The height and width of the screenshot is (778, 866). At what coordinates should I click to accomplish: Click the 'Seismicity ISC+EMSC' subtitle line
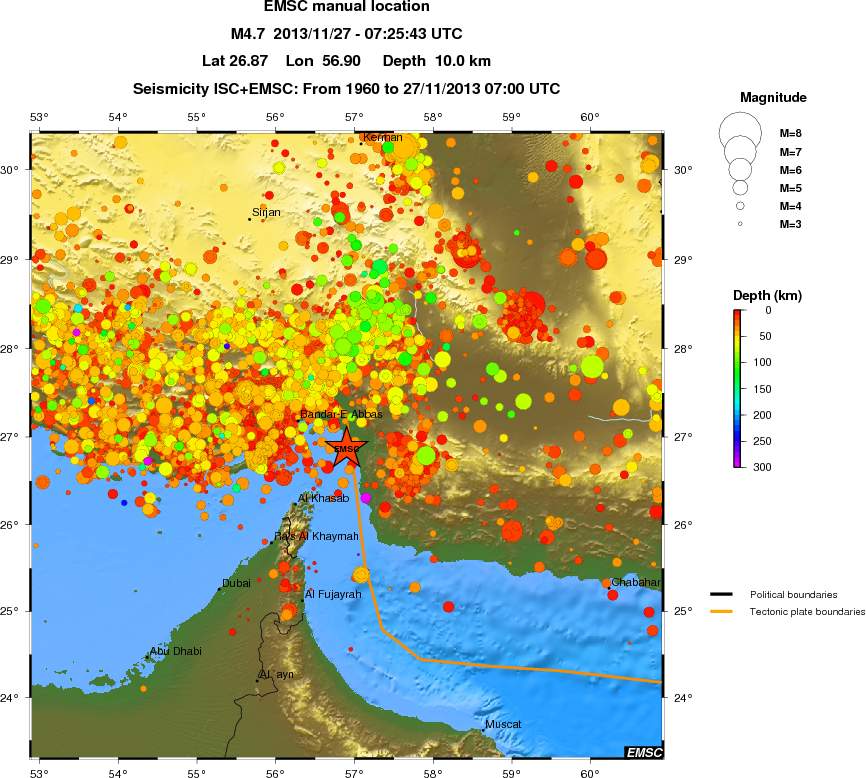tap(346, 89)
